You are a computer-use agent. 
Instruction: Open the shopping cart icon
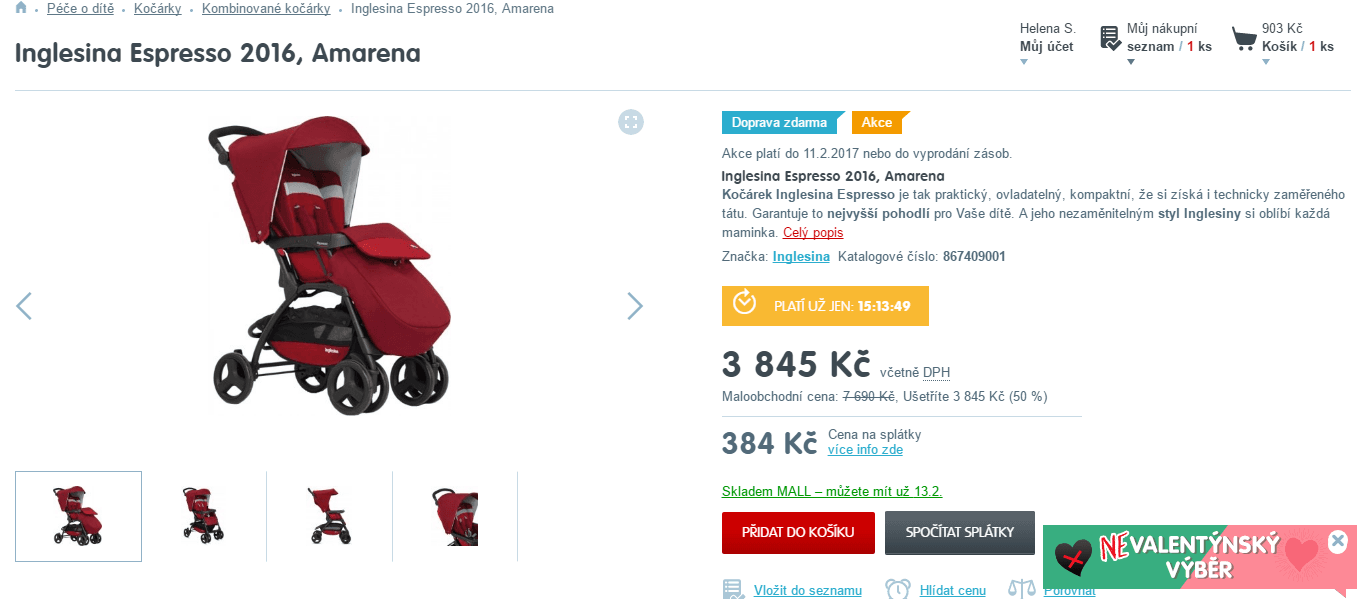(x=1244, y=39)
